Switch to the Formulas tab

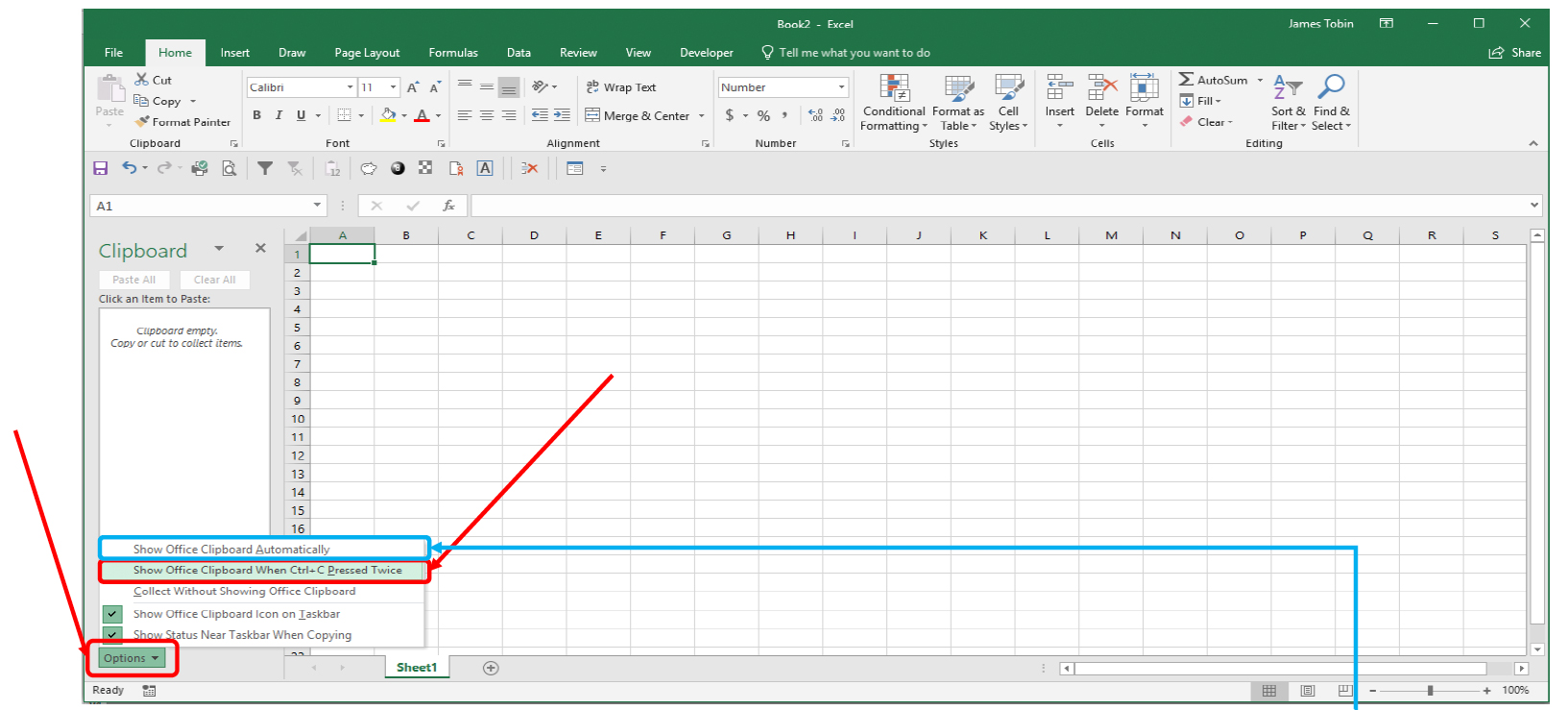(x=453, y=53)
